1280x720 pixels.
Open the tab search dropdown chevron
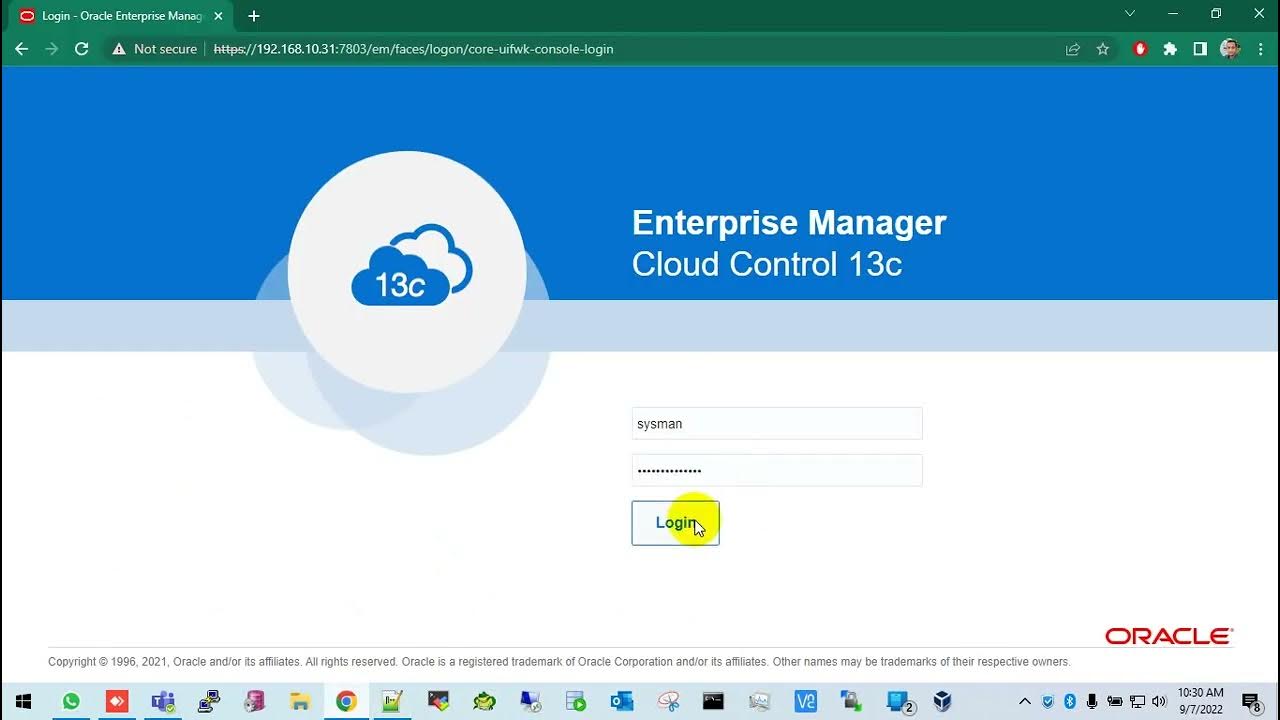(1130, 14)
